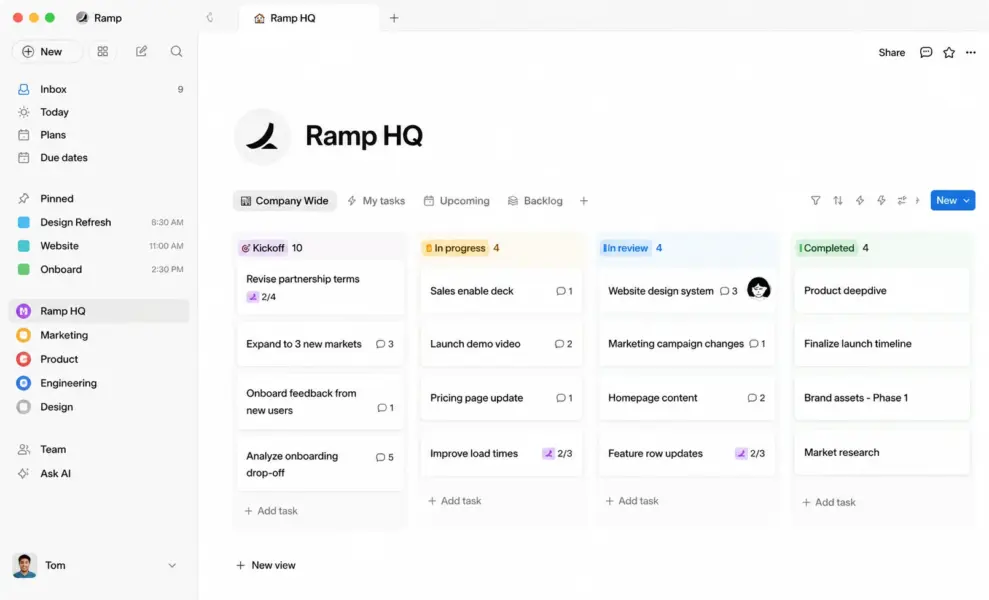Click the In review column header label
This screenshot has height=600, width=989.
click(x=625, y=248)
